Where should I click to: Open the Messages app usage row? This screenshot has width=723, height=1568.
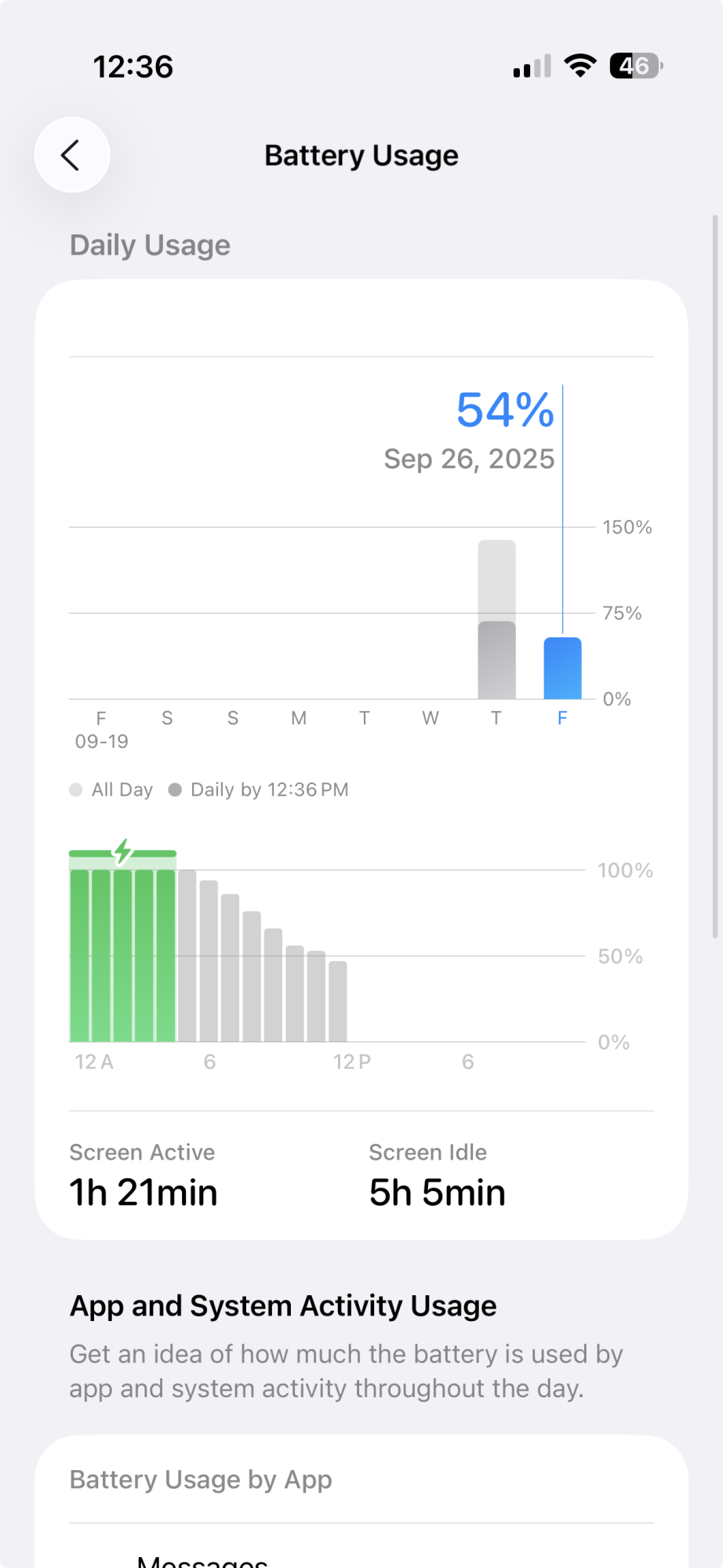click(202, 1560)
